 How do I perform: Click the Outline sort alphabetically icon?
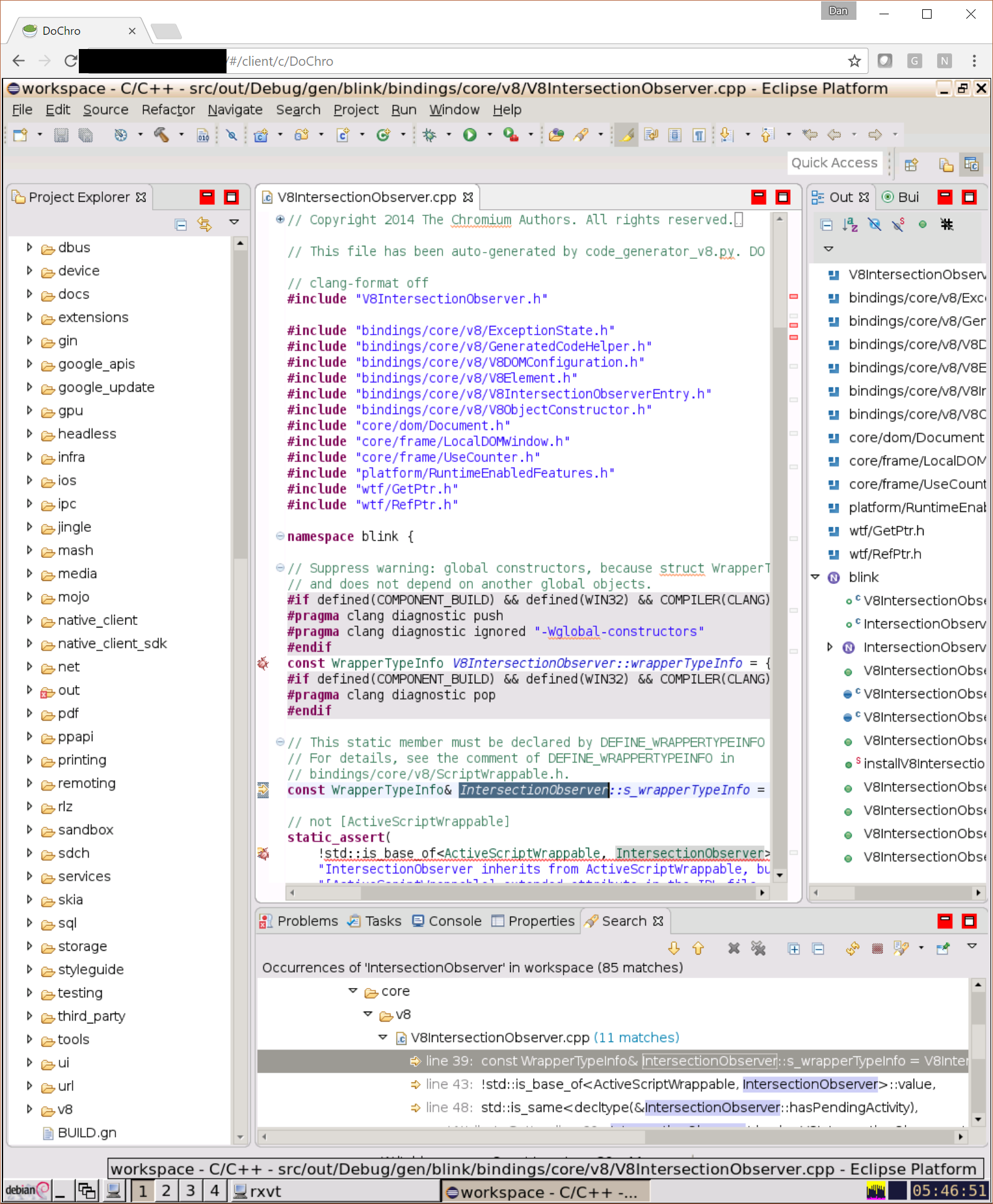coord(850,225)
